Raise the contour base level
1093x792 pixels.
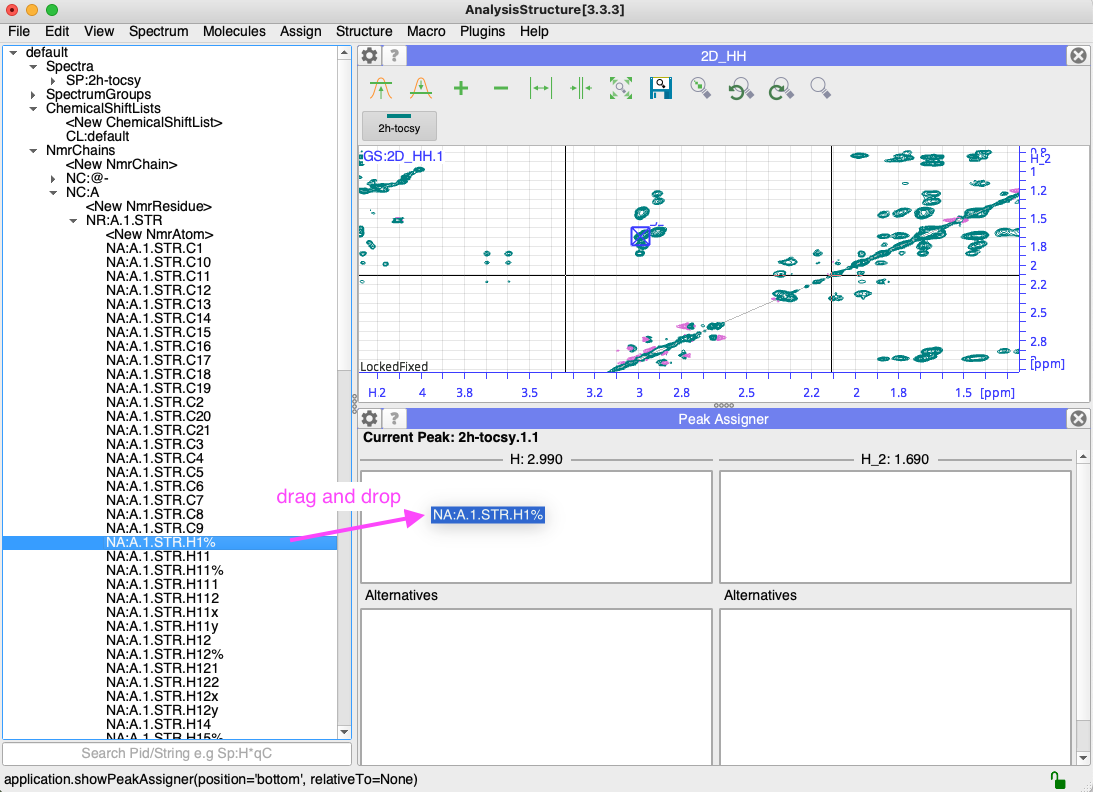pos(381,89)
